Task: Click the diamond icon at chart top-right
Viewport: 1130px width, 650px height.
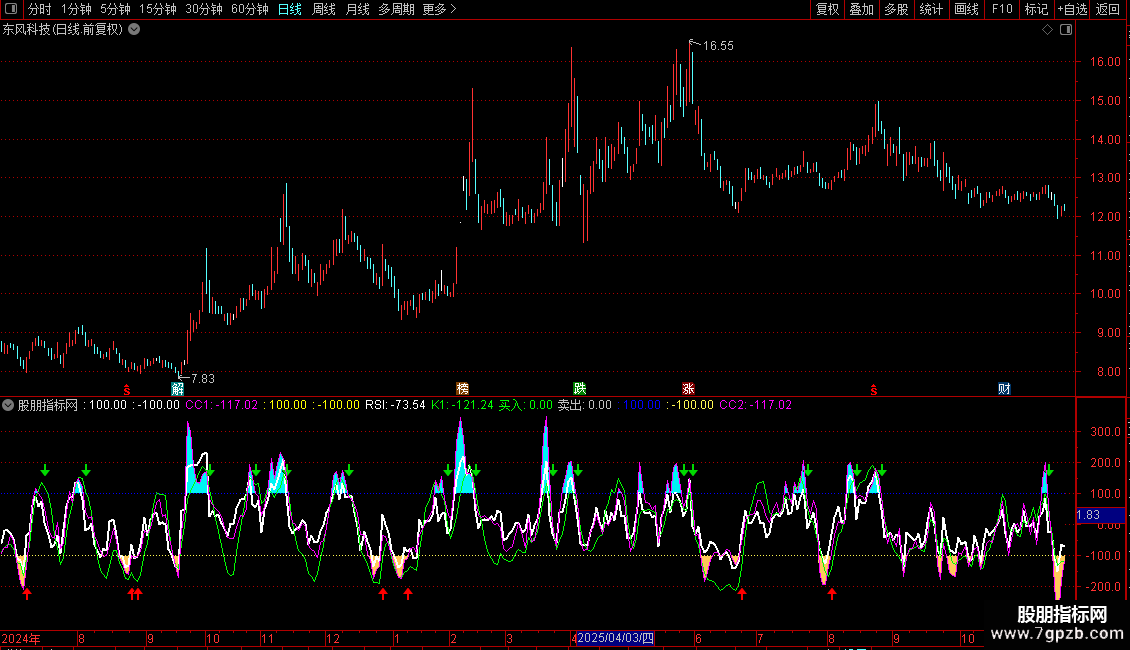Action: pyautogui.click(x=1047, y=30)
